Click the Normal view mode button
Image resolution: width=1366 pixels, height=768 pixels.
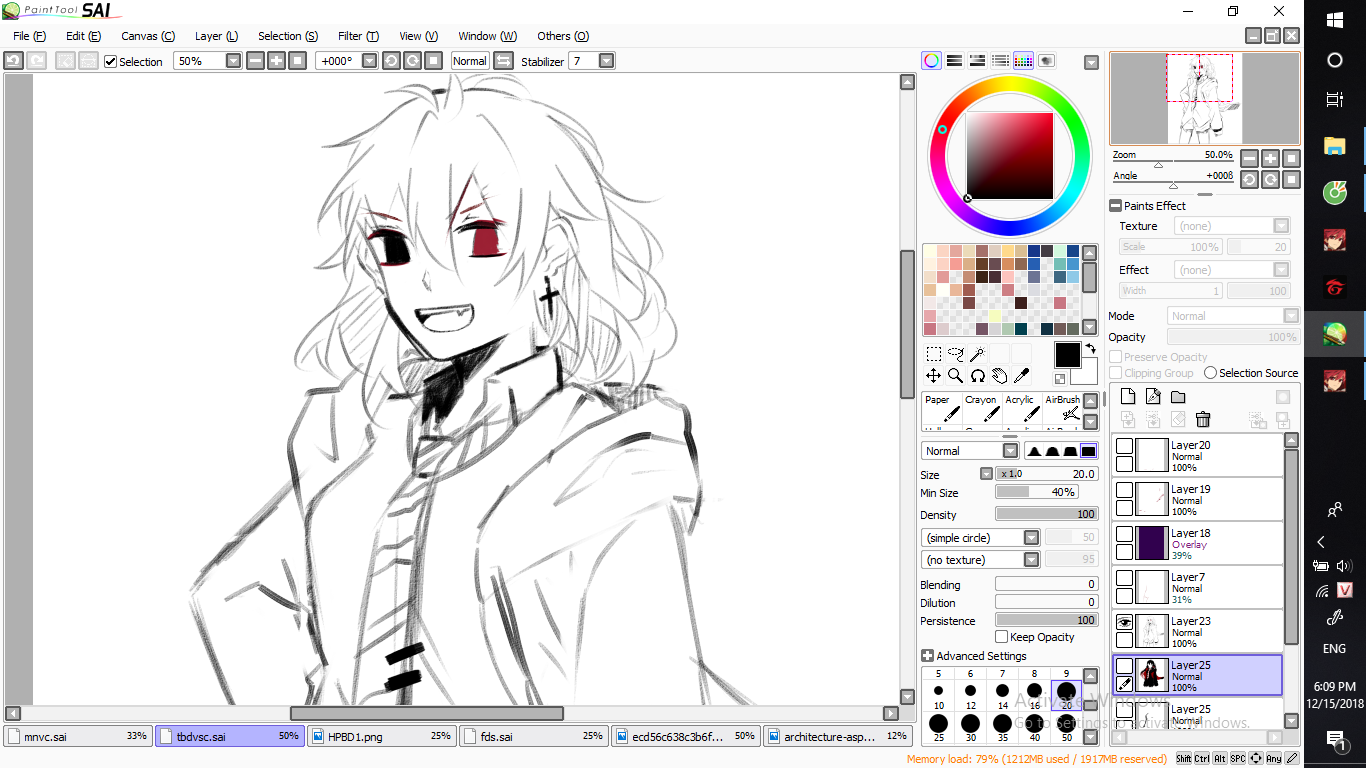click(x=470, y=61)
